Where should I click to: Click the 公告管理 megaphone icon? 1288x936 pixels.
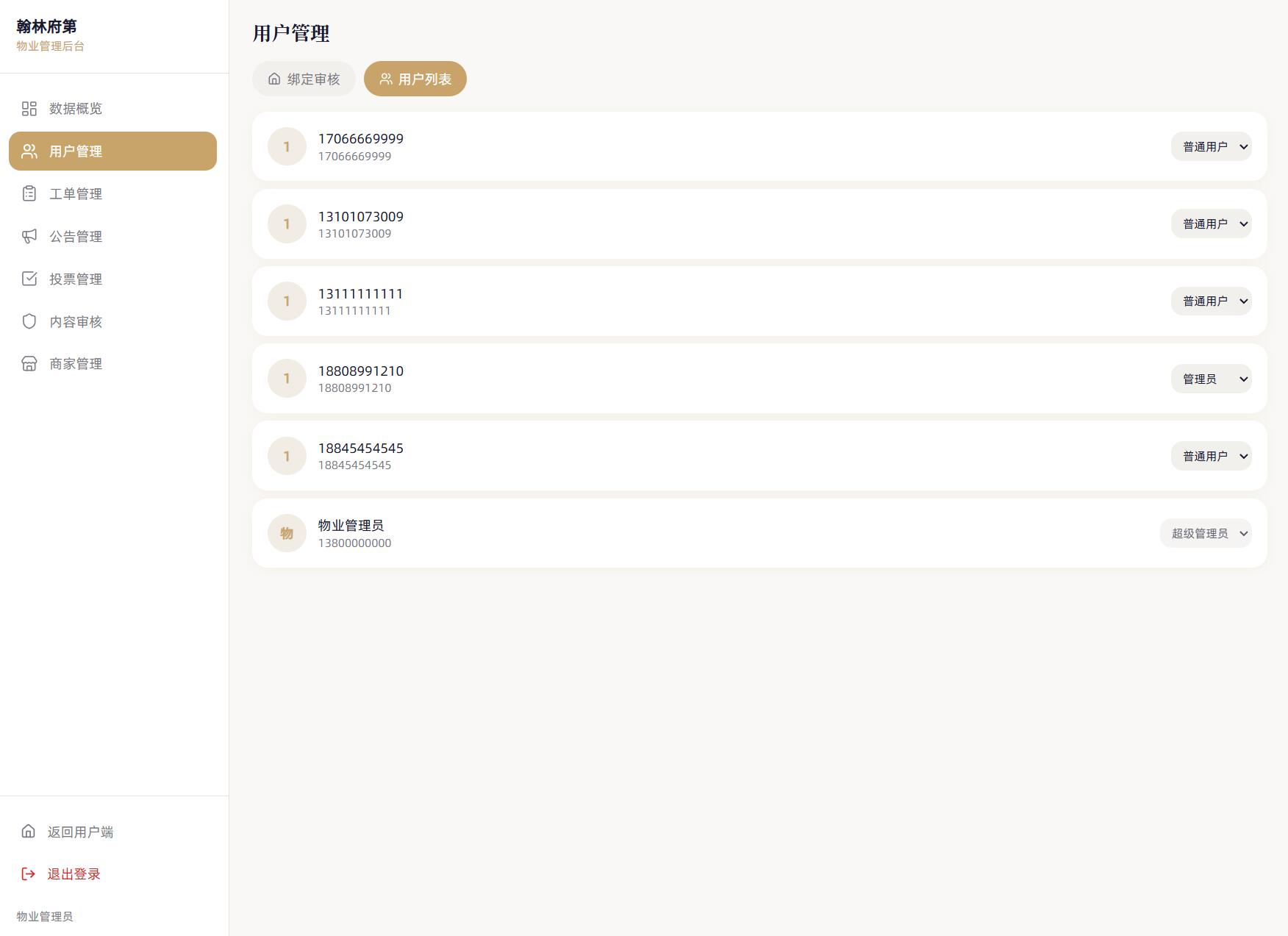tap(29, 237)
